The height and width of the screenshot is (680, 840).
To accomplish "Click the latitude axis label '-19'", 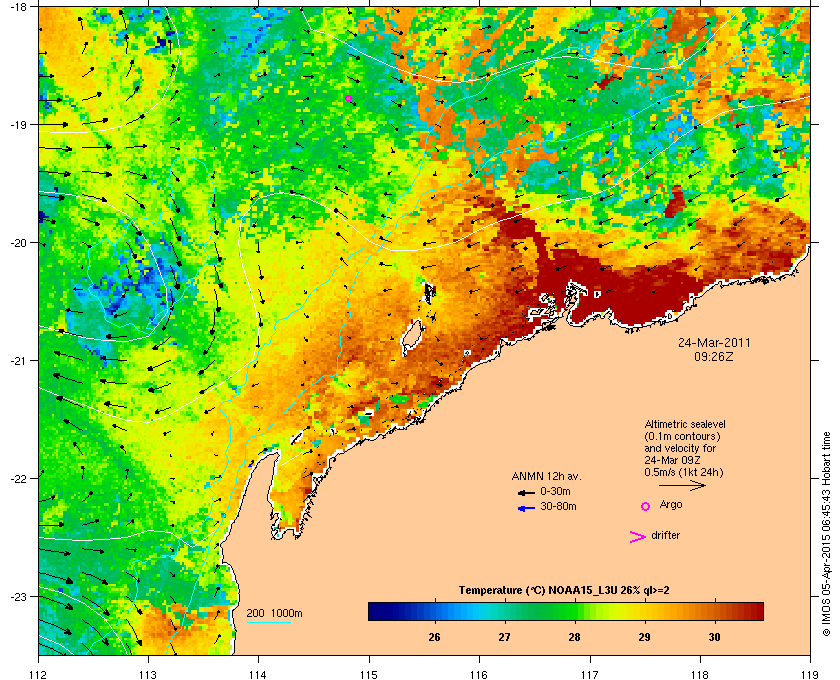I will [18, 124].
